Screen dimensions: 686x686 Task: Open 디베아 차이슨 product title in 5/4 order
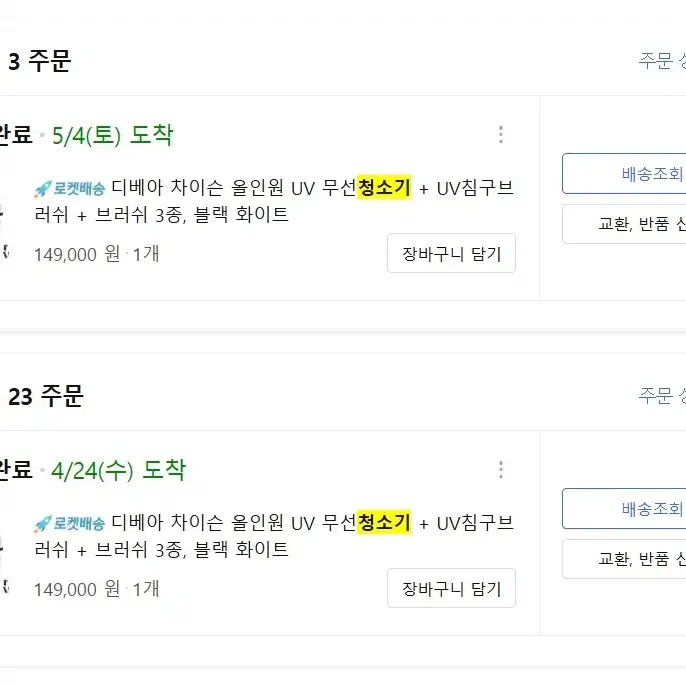pyautogui.click(x=274, y=201)
